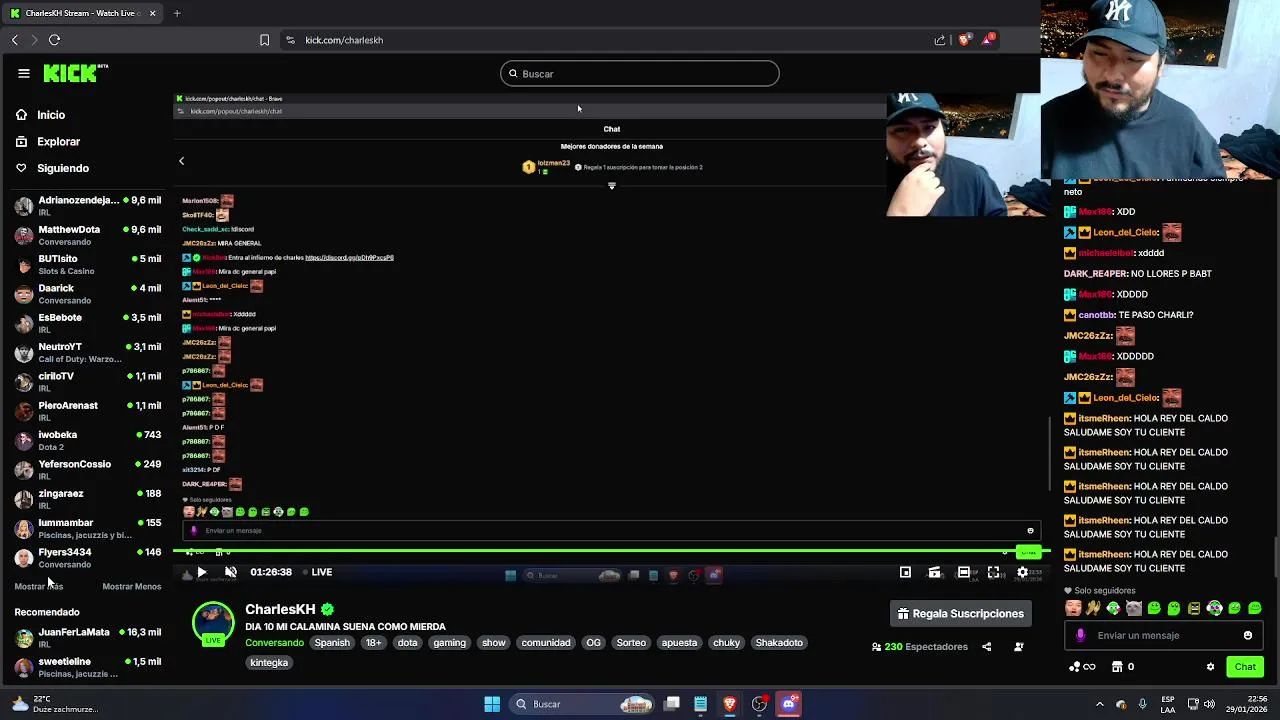Click the Sorteo tag

point(631,643)
